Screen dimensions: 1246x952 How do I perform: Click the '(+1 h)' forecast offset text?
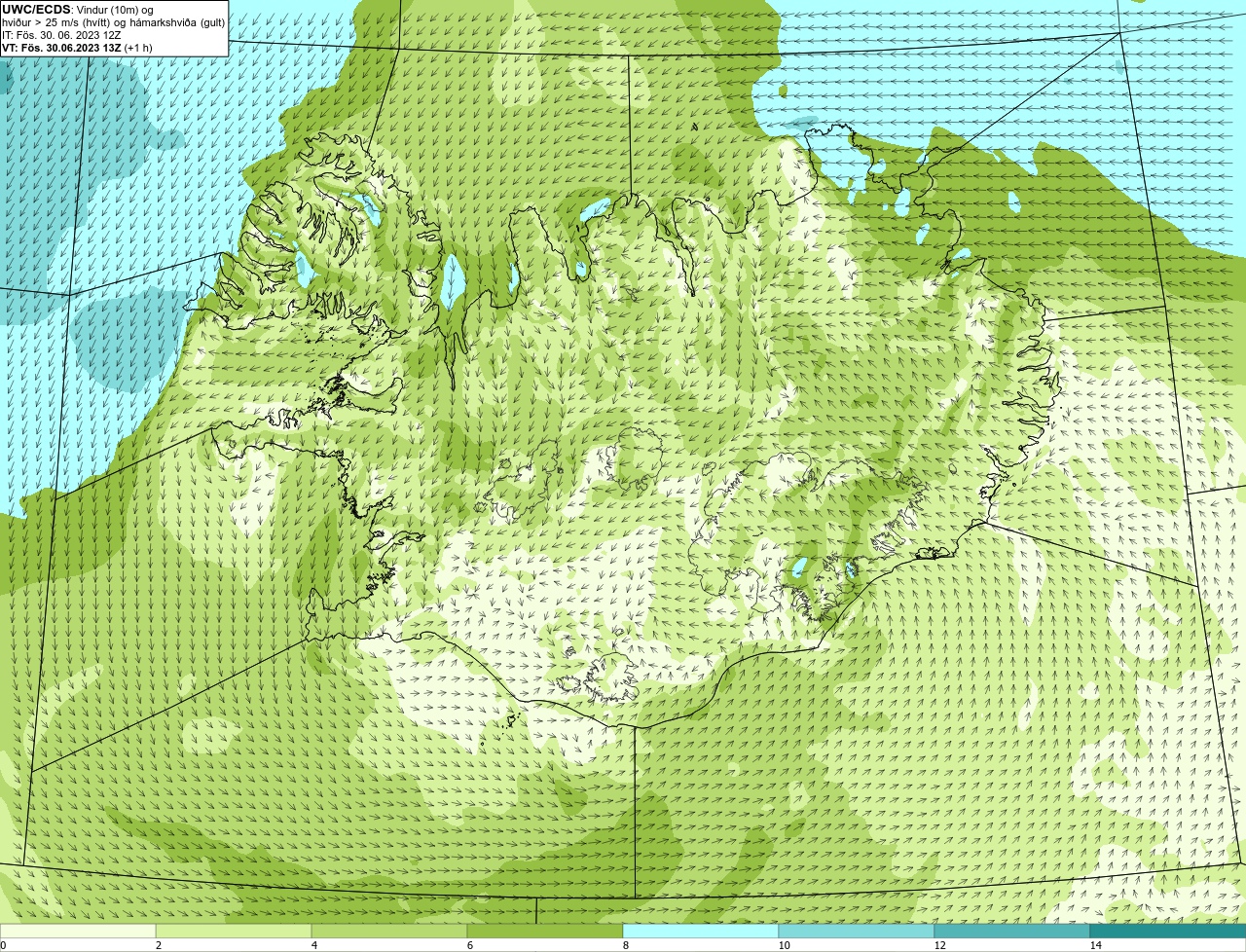point(138,48)
